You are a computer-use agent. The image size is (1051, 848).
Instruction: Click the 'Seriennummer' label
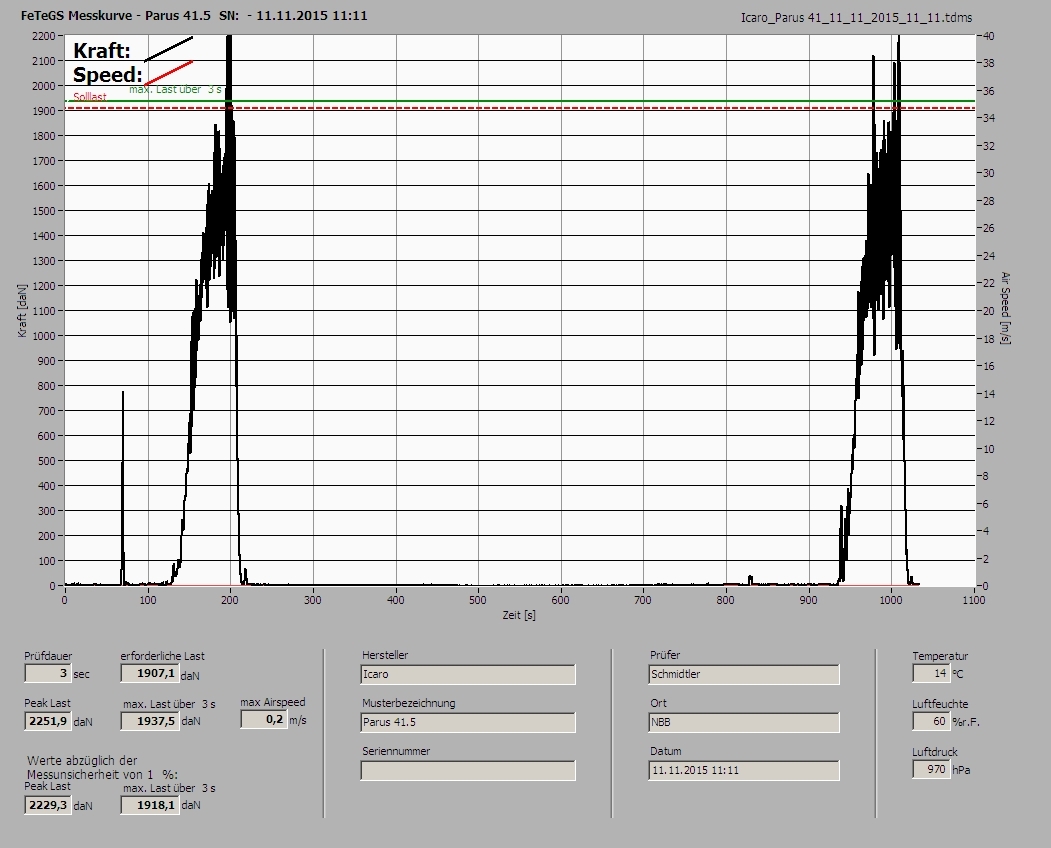(x=396, y=751)
